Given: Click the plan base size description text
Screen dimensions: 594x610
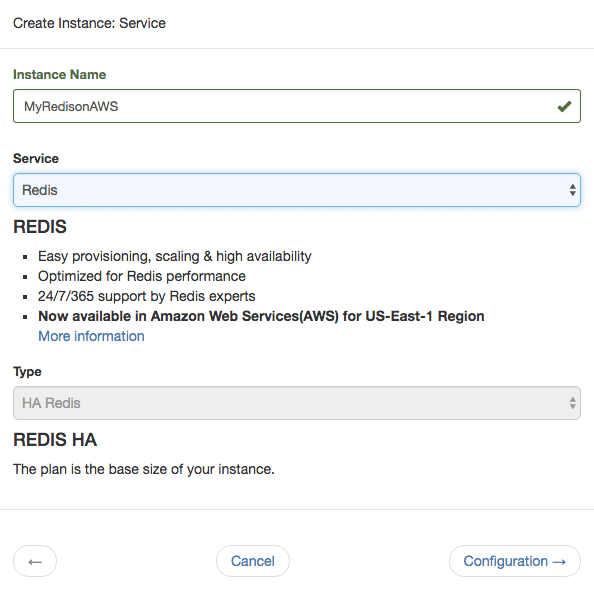Looking at the screenshot, I should pyautogui.click(x=144, y=469).
